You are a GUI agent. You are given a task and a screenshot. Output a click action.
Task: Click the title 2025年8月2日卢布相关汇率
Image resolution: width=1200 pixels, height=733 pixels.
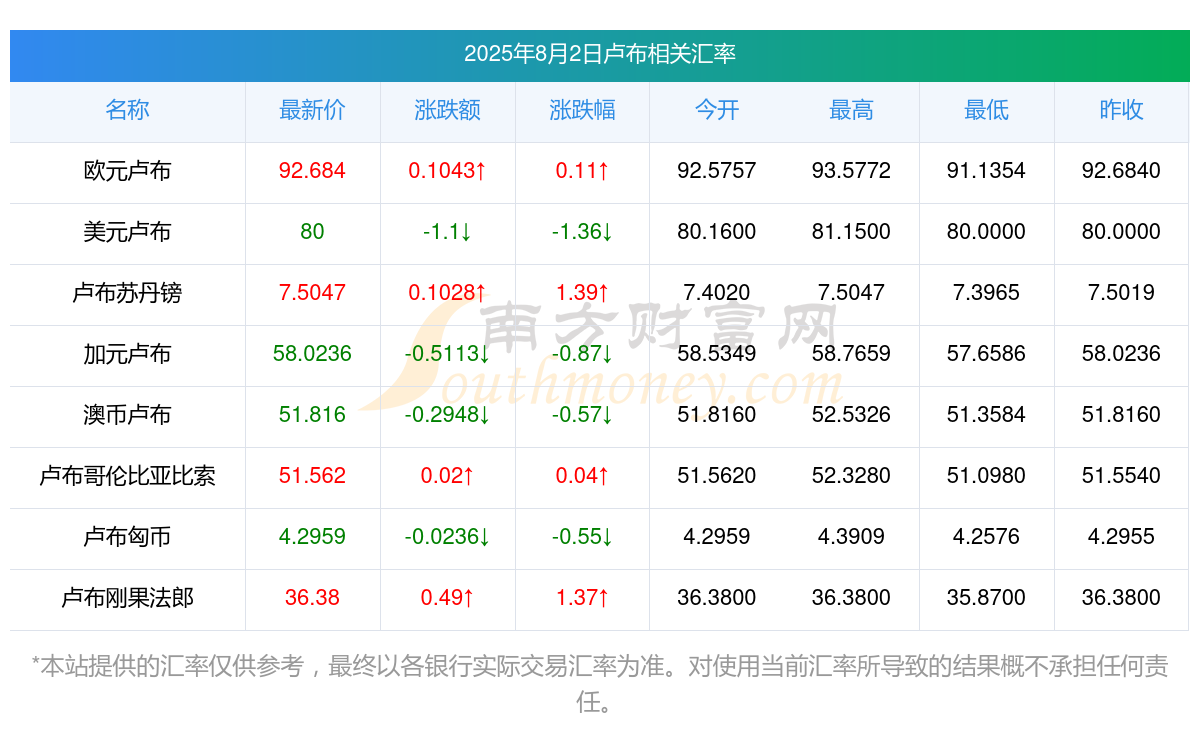point(600,54)
